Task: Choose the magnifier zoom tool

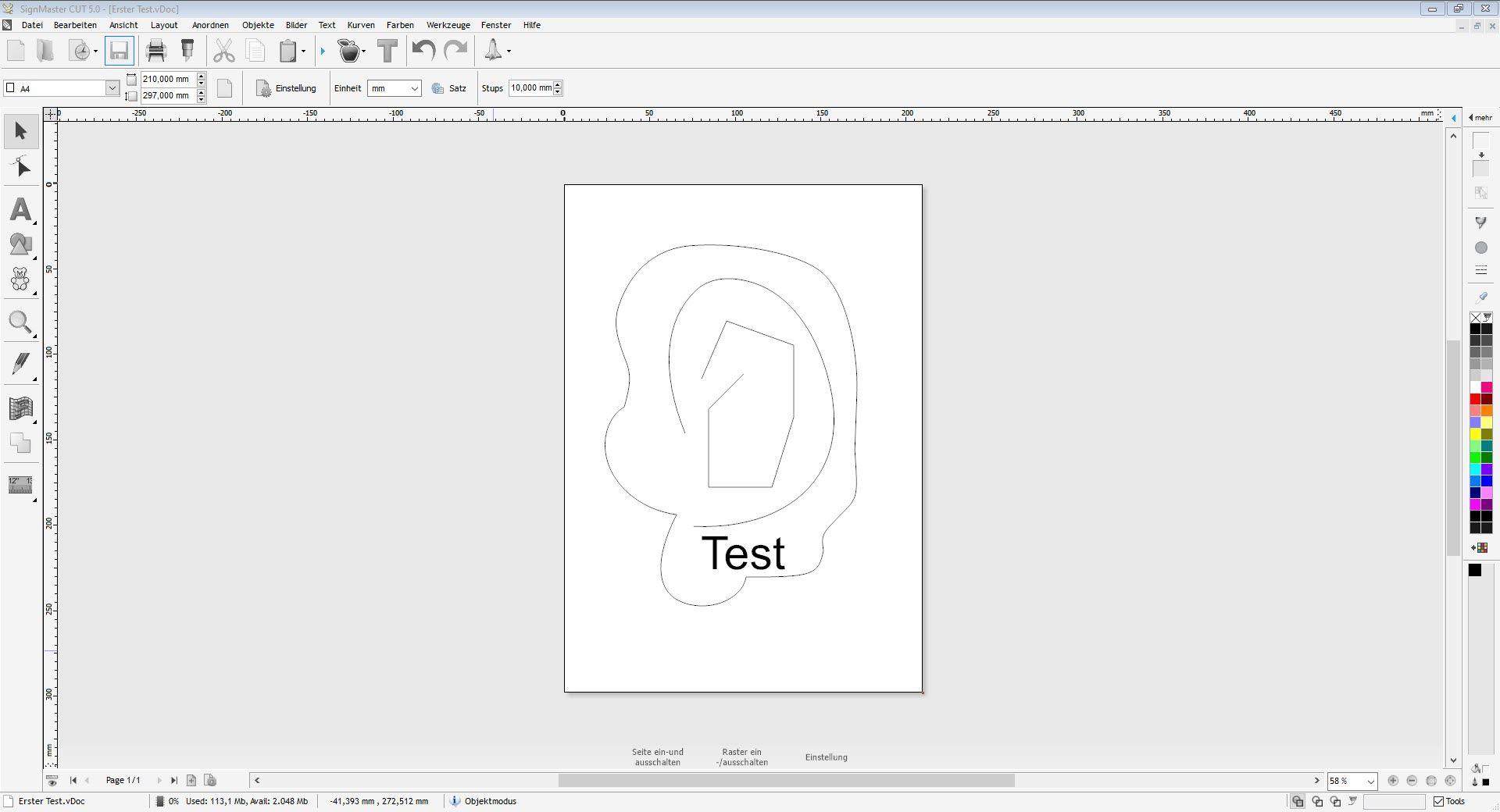Action: point(20,322)
